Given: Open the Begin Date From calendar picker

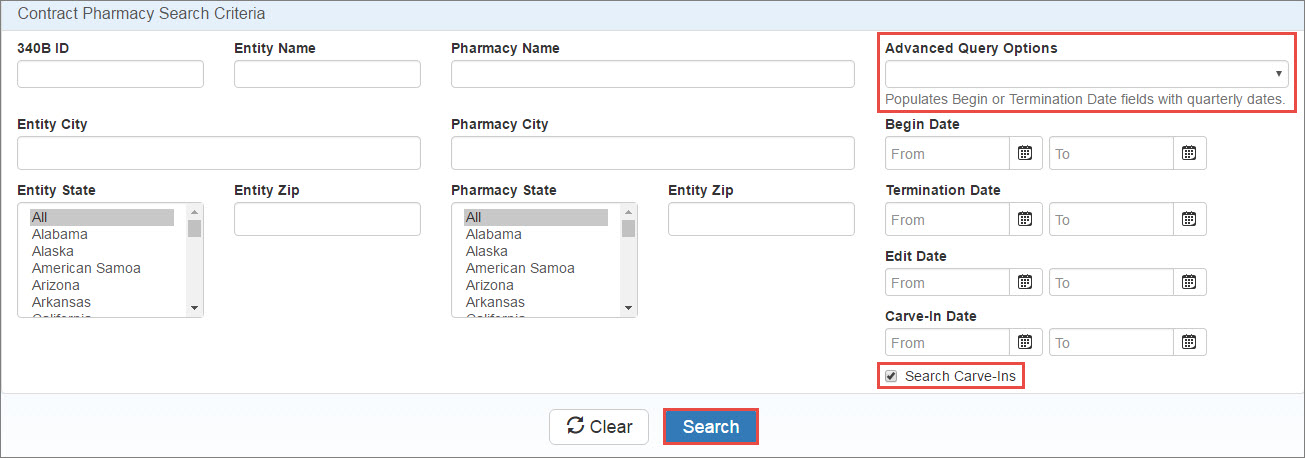Looking at the screenshot, I should (1025, 153).
